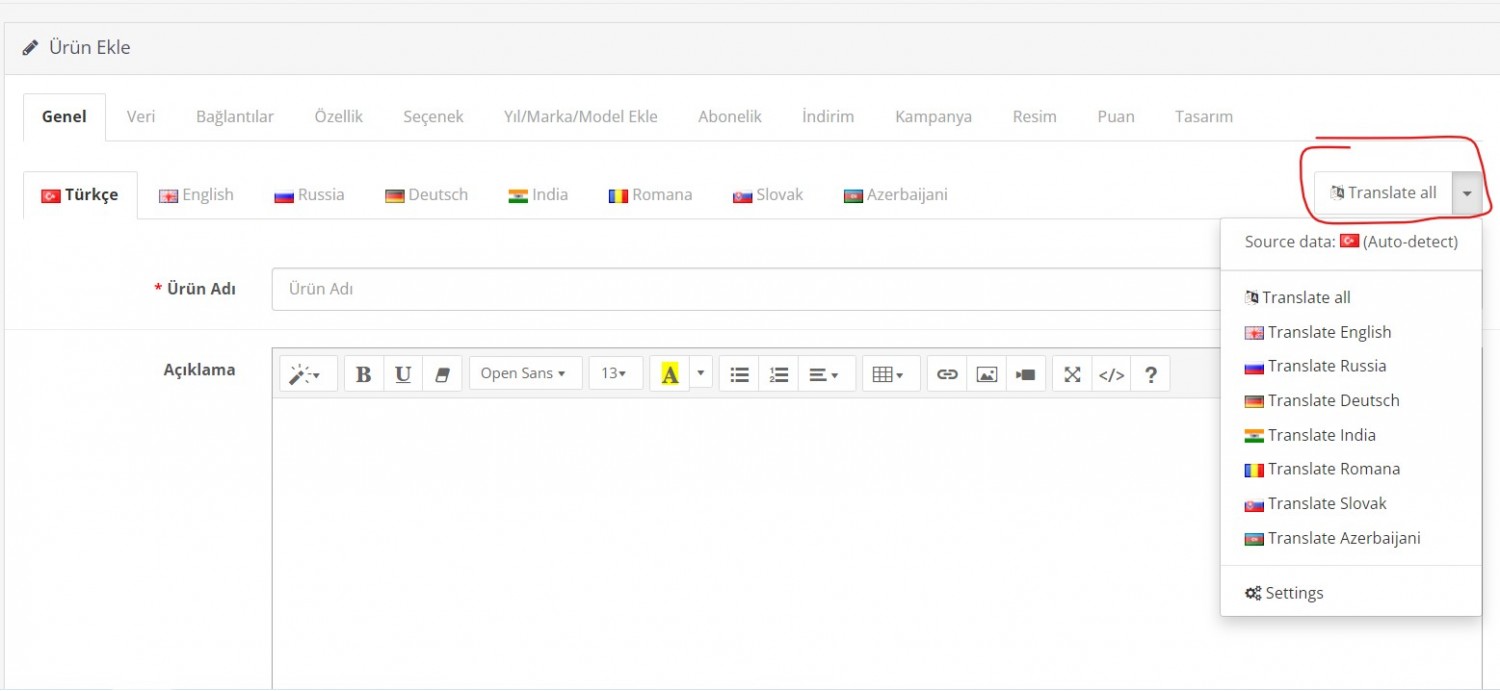
Task: Toggle code view in the editor
Action: (x=1111, y=374)
